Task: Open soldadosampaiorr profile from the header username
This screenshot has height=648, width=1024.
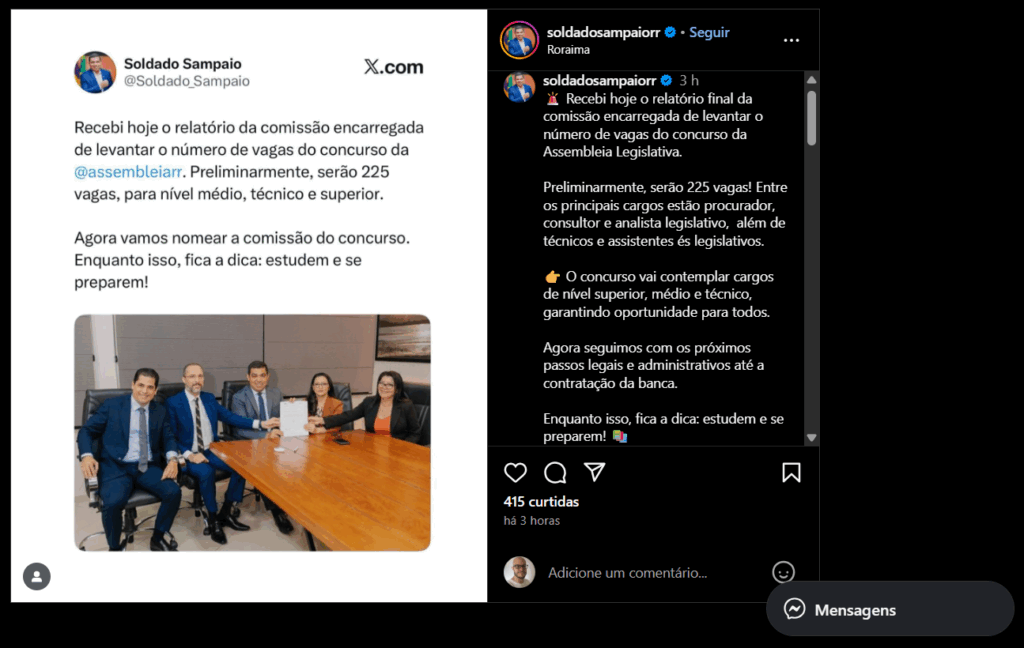Action: click(603, 32)
